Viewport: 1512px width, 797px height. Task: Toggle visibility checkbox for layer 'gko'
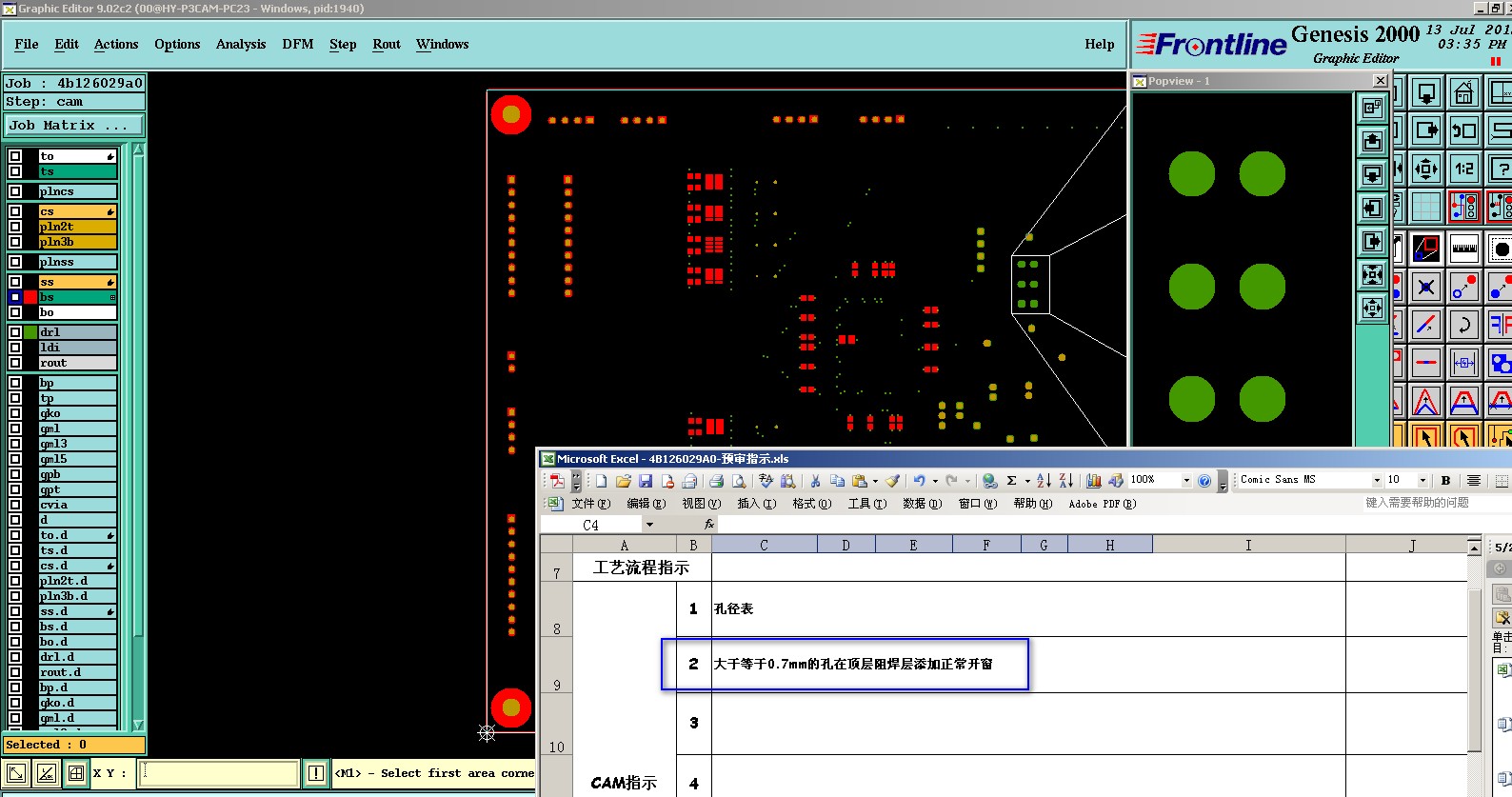point(15,413)
